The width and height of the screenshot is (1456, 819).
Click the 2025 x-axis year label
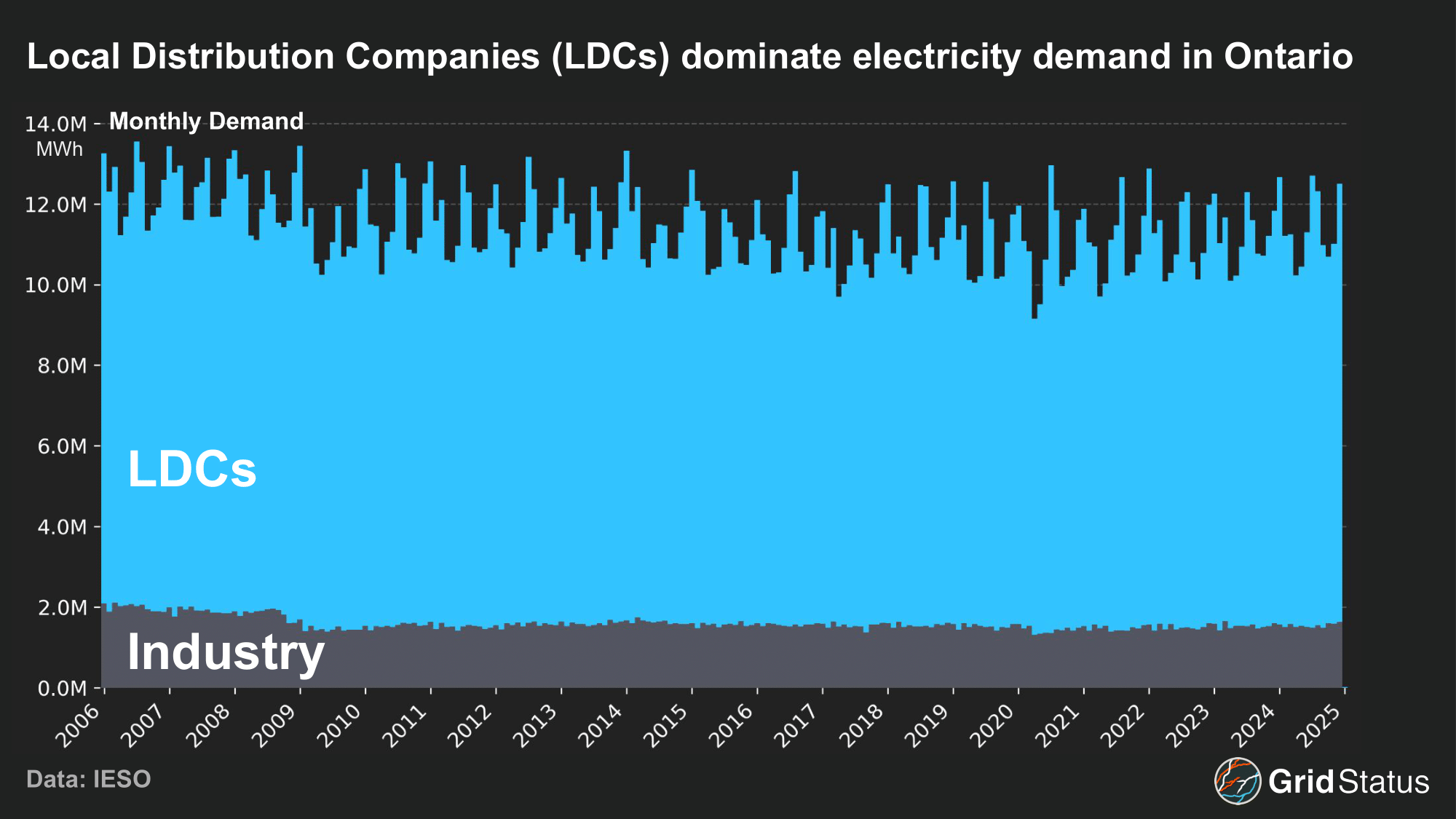point(1318,726)
